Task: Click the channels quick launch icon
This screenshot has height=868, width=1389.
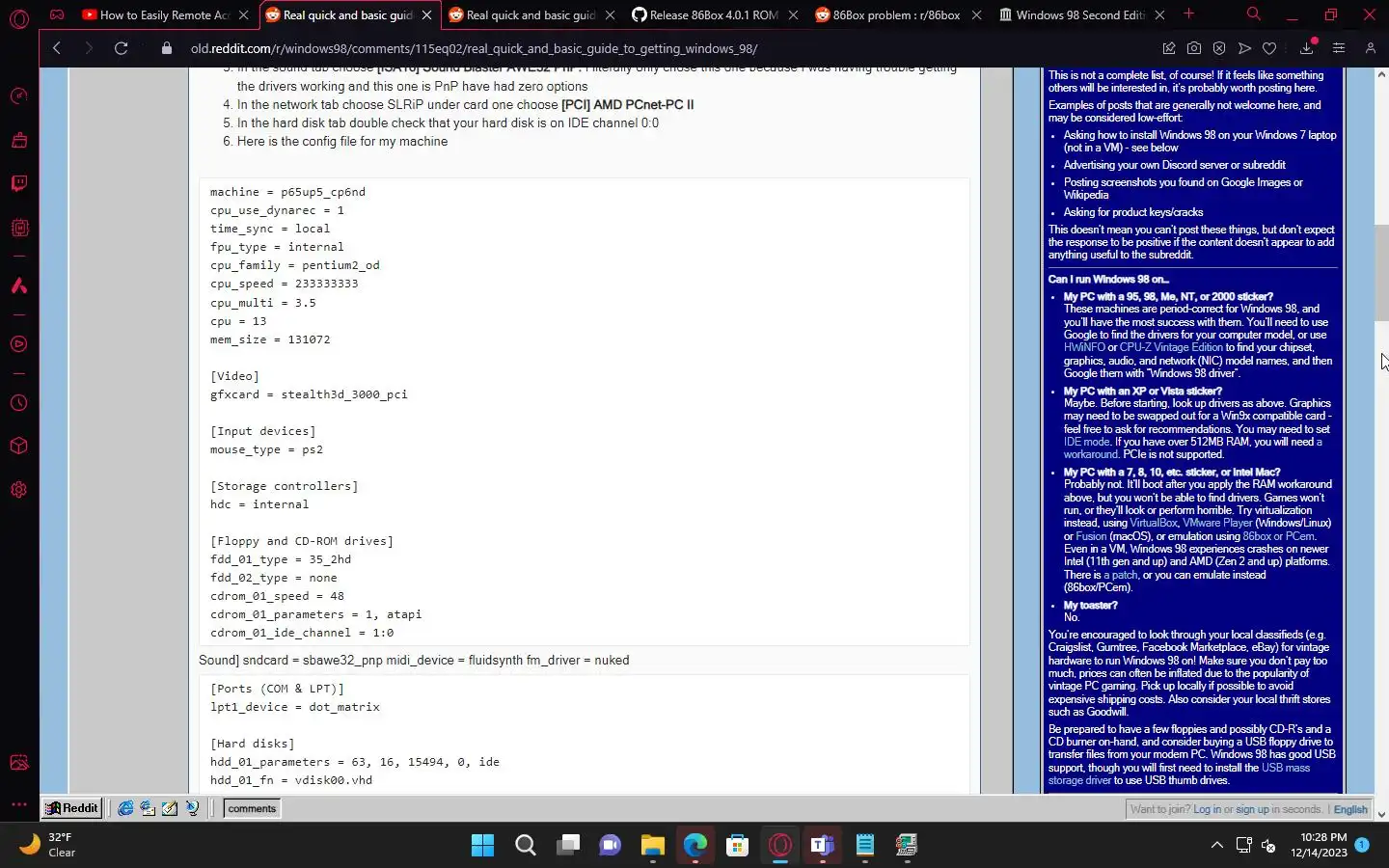Action: (192, 808)
